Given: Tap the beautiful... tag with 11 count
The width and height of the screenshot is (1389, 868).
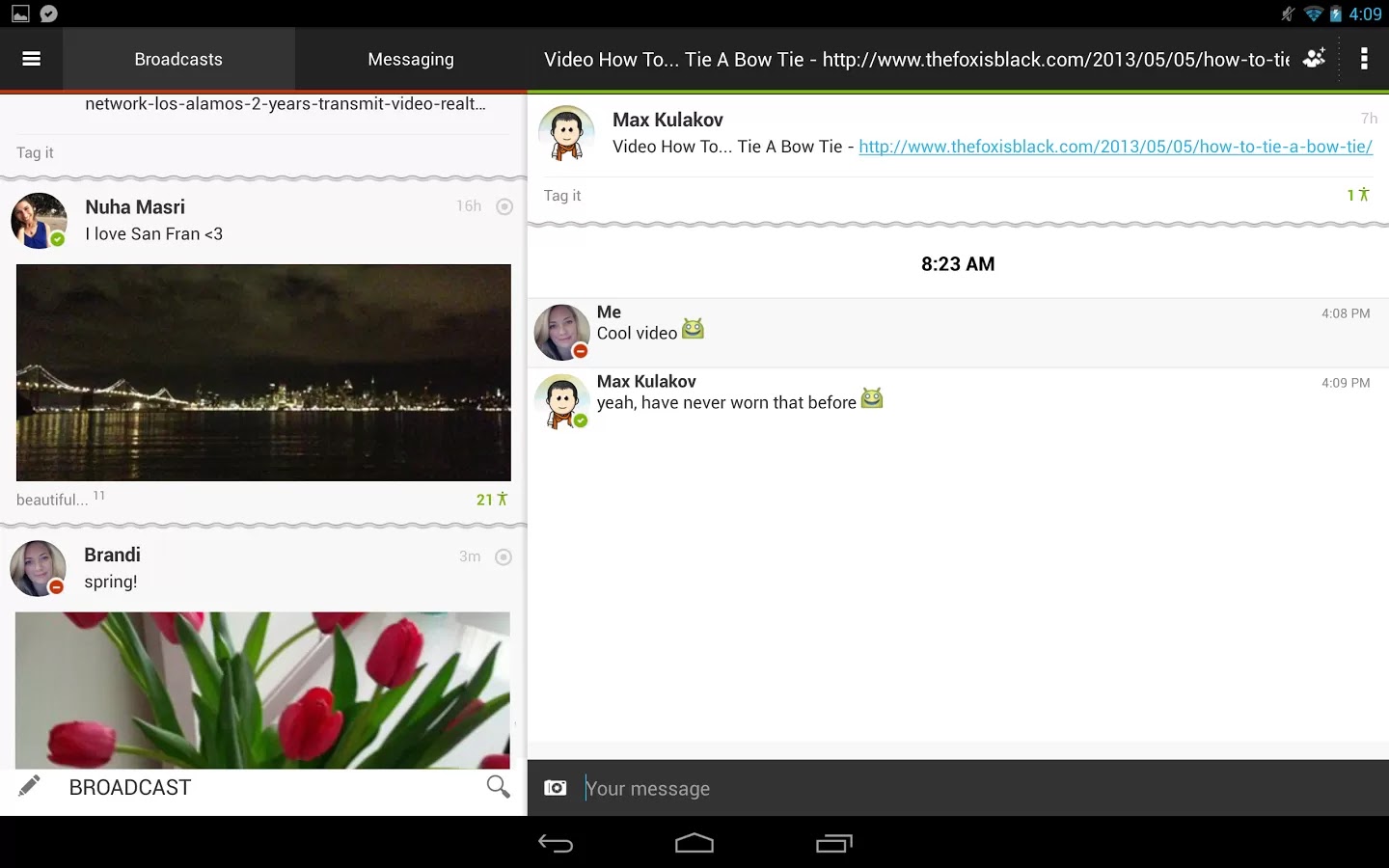Looking at the screenshot, I should coord(60,499).
